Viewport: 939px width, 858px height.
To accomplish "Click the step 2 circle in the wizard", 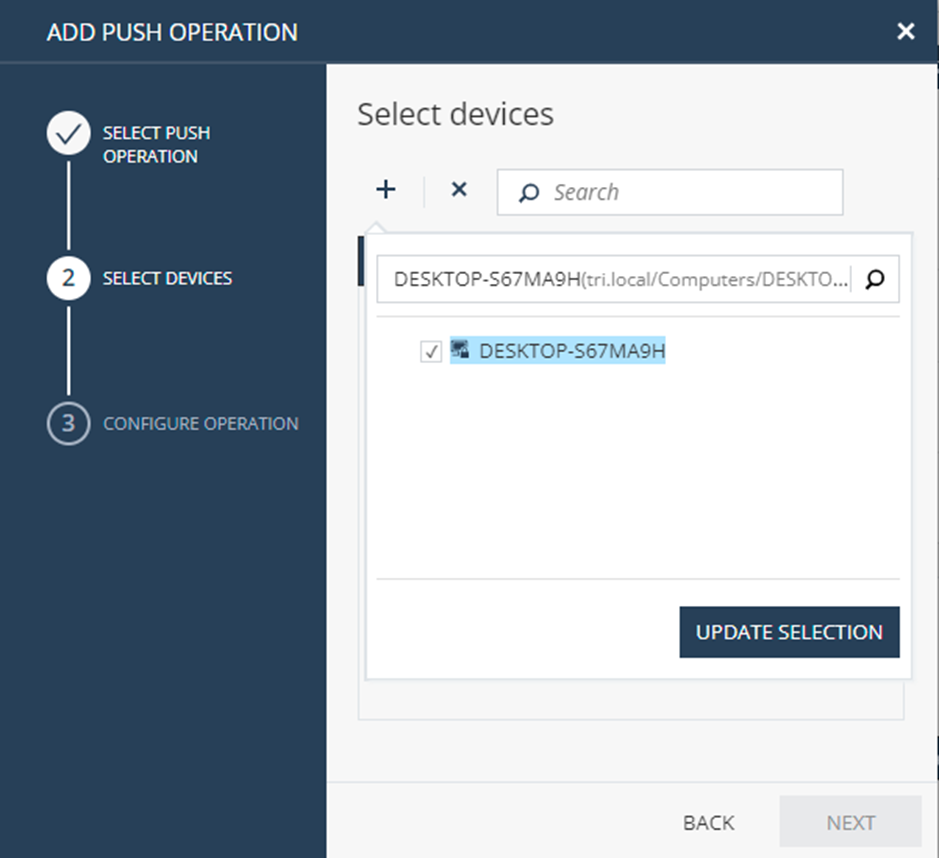I will [x=69, y=278].
